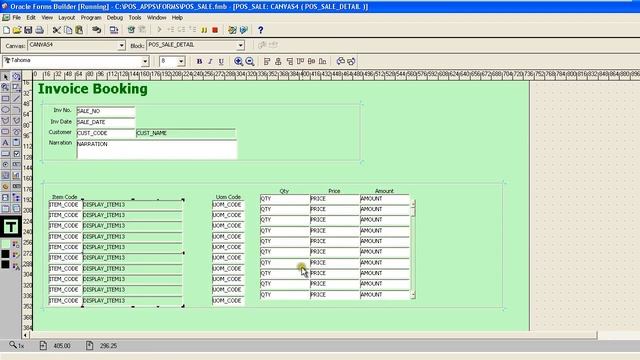Image resolution: width=640 pixels, height=360 pixels.
Task: Click the Help question mark icon
Action: point(260,30)
